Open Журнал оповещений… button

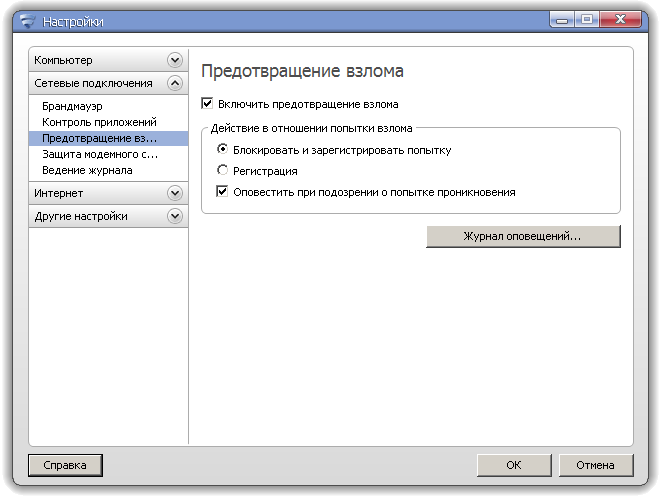click(523, 236)
